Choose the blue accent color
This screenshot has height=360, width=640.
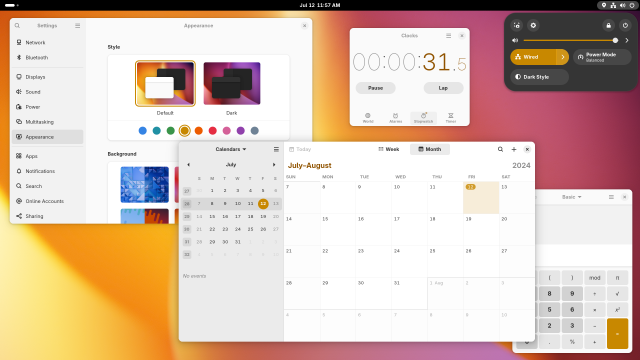142,131
